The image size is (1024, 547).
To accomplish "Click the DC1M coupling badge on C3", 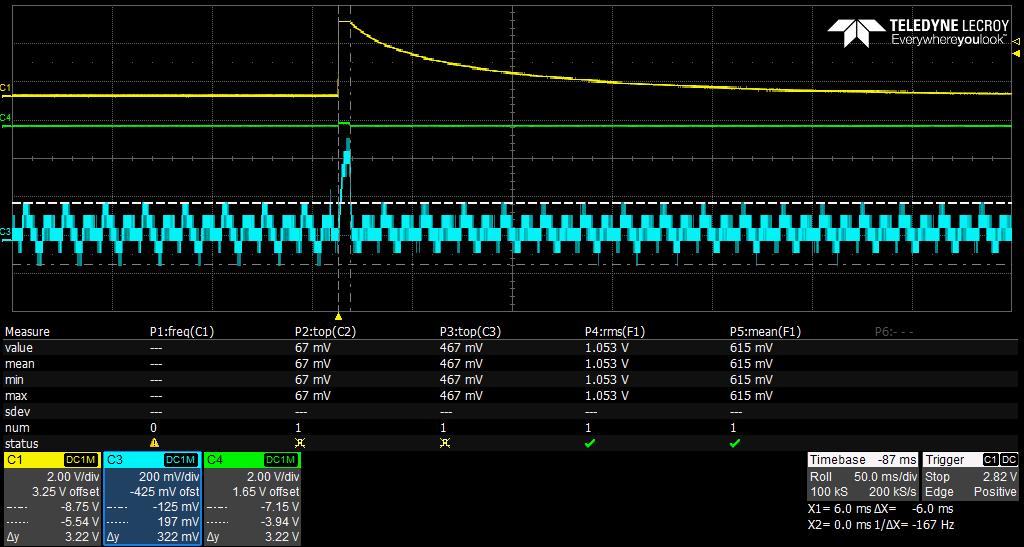I will click(182, 460).
